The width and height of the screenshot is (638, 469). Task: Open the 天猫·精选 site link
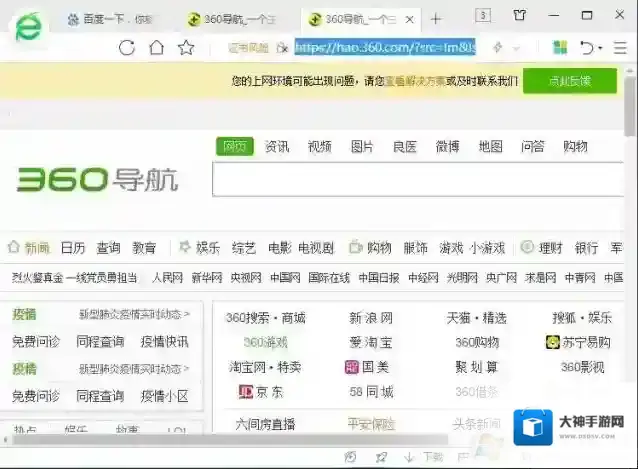[x=476, y=318]
